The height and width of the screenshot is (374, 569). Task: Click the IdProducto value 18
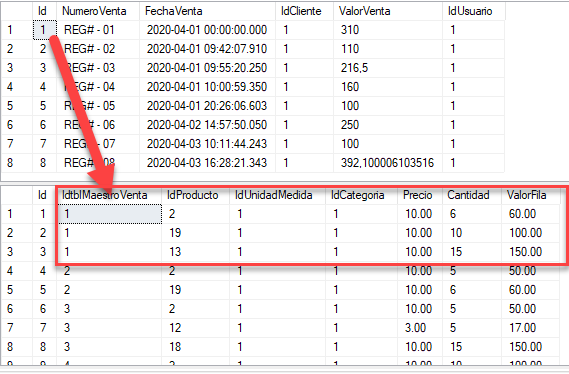196,347
